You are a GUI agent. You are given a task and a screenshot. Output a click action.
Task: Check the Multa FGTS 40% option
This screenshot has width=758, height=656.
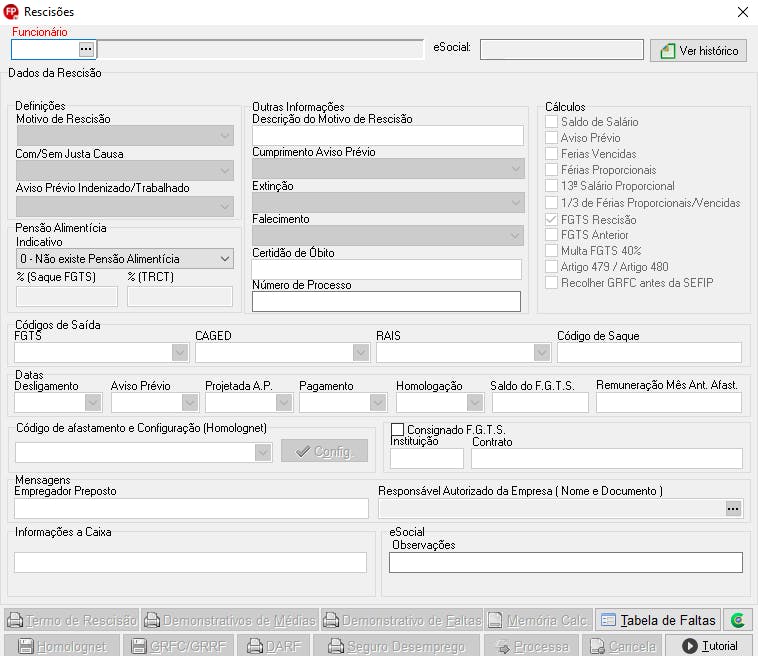[x=551, y=251]
